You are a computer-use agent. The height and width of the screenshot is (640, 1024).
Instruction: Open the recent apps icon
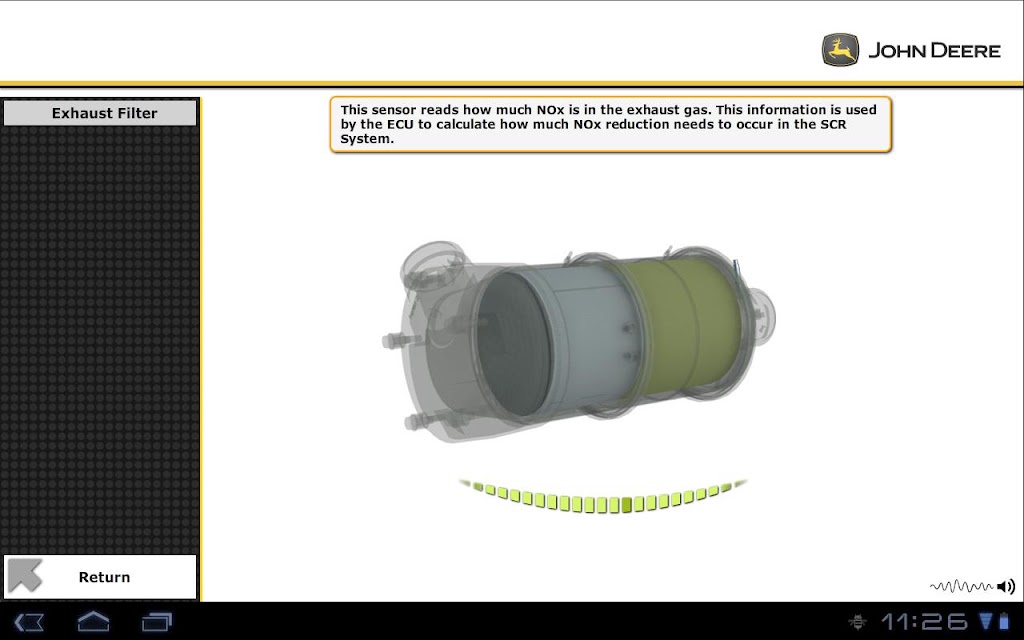point(157,622)
